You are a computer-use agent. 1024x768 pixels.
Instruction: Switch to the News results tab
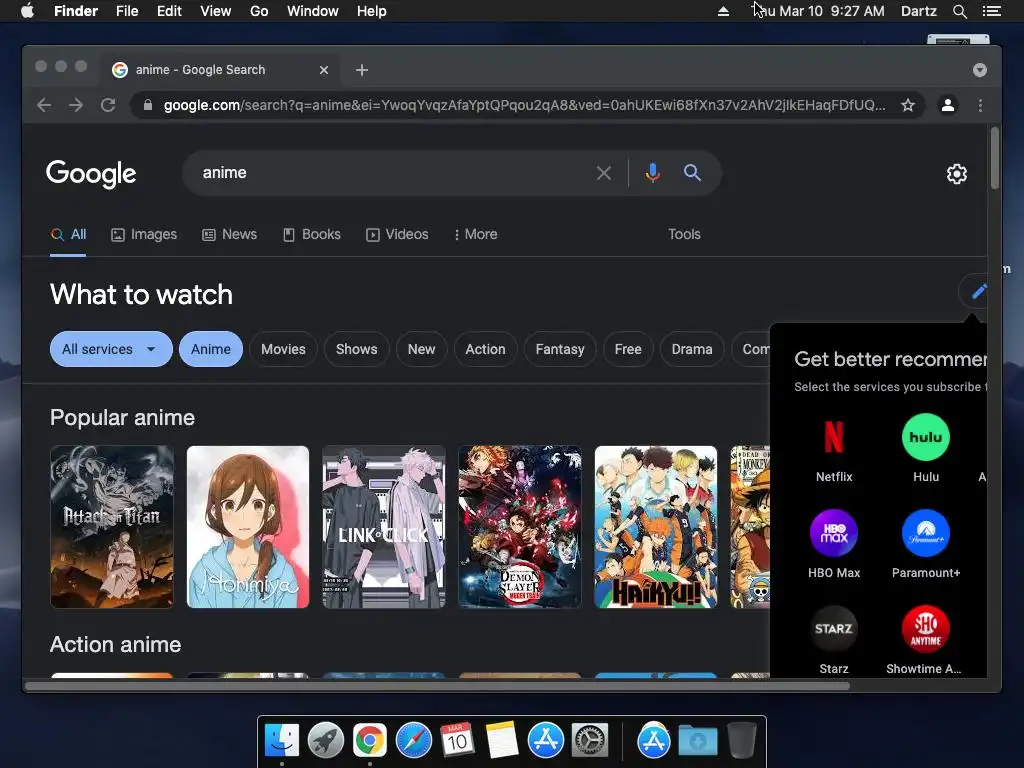point(229,234)
